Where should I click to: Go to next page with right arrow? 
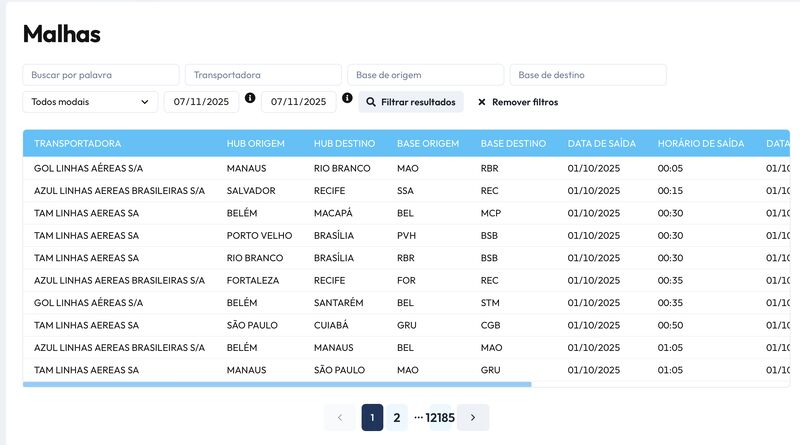coord(473,417)
